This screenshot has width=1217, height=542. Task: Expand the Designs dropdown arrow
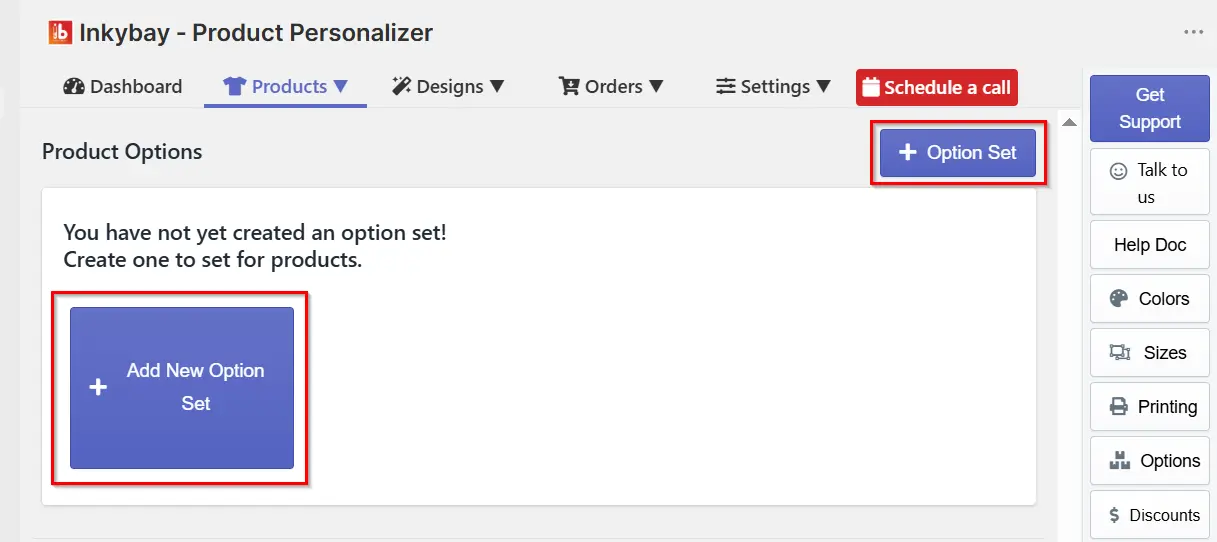pyautogui.click(x=497, y=87)
